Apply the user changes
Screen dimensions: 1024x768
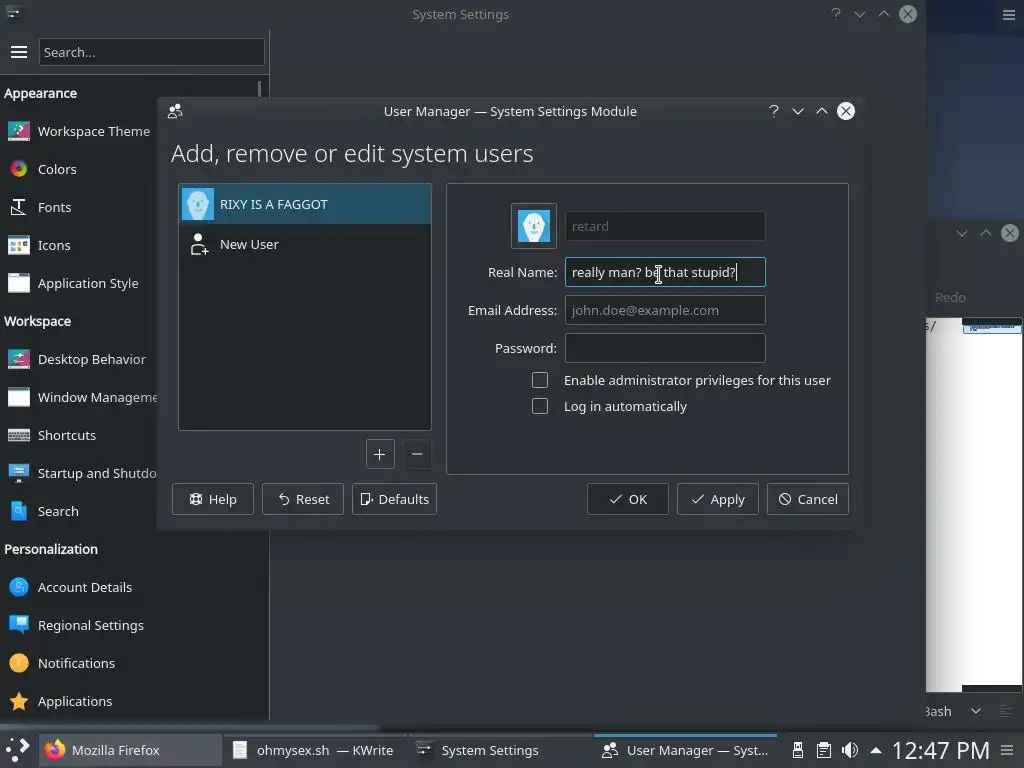coord(718,499)
